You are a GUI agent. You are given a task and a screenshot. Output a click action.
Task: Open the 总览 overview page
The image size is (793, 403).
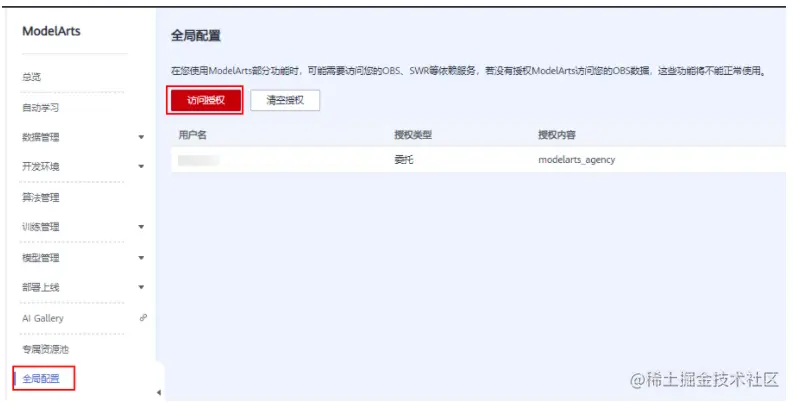(31, 77)
